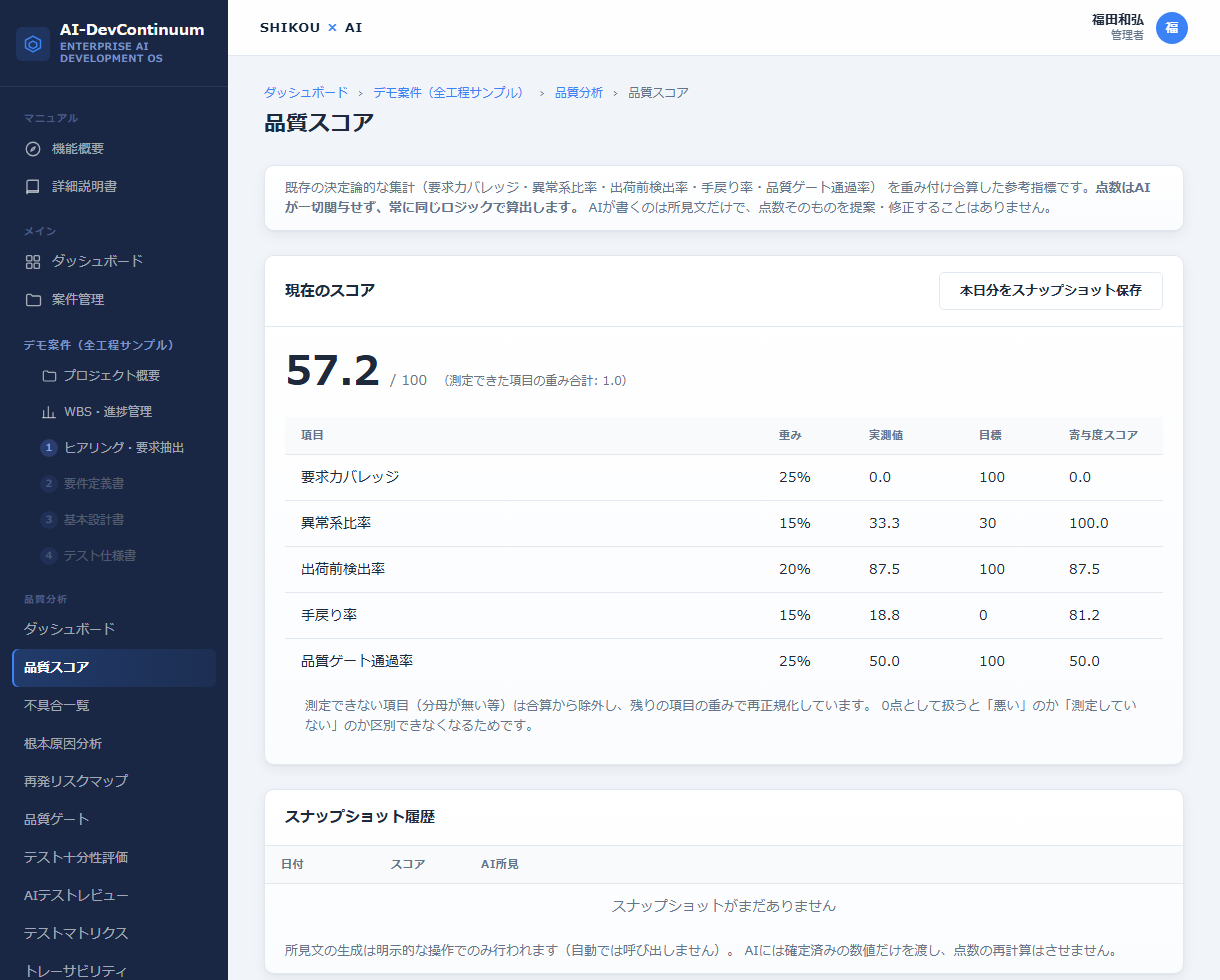Click the 手戻り率 row label
The height and width of the screenshot is (980, 1220).
tap(329, 615)
